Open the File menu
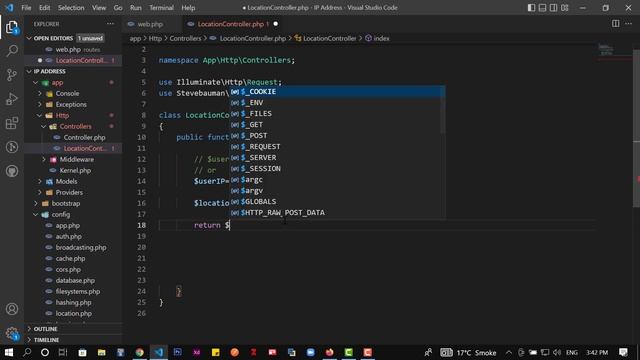Screen dimensions: 640x360 click(26, 8)
